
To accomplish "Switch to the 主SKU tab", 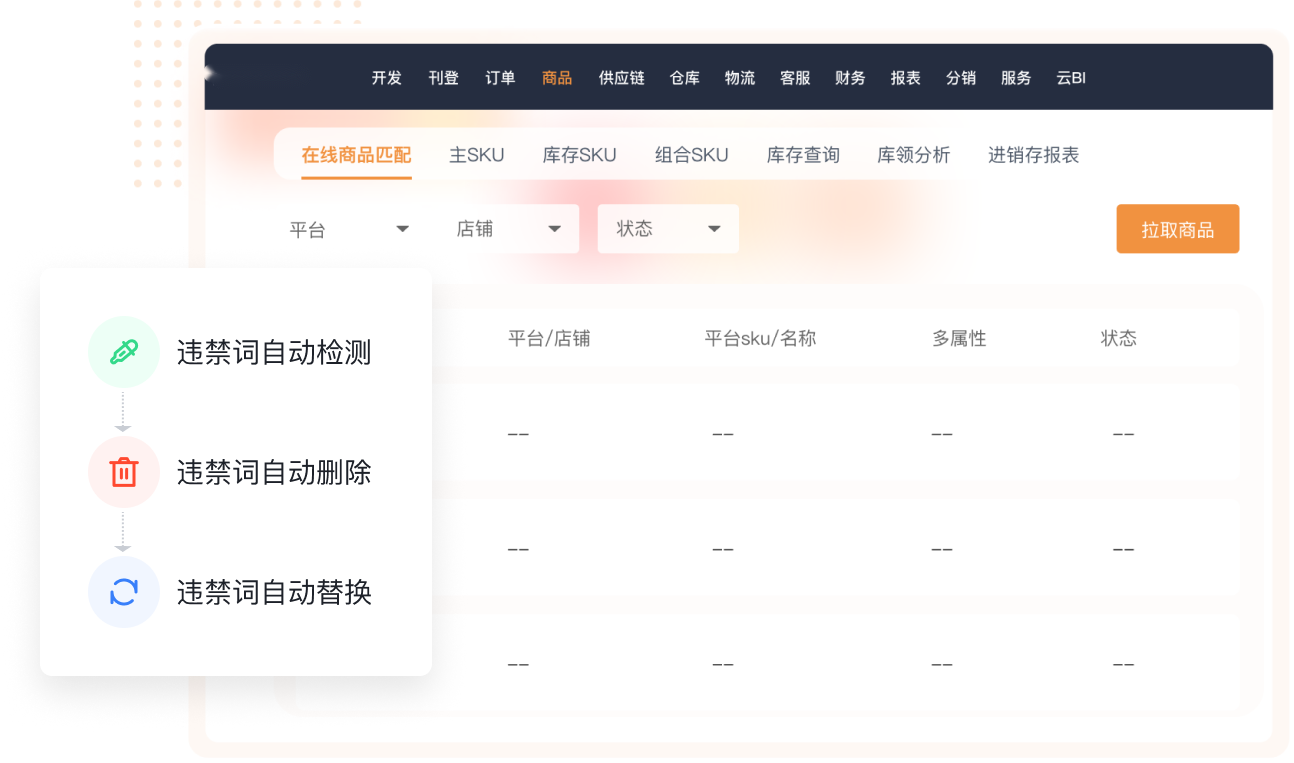I will point(477,155).
